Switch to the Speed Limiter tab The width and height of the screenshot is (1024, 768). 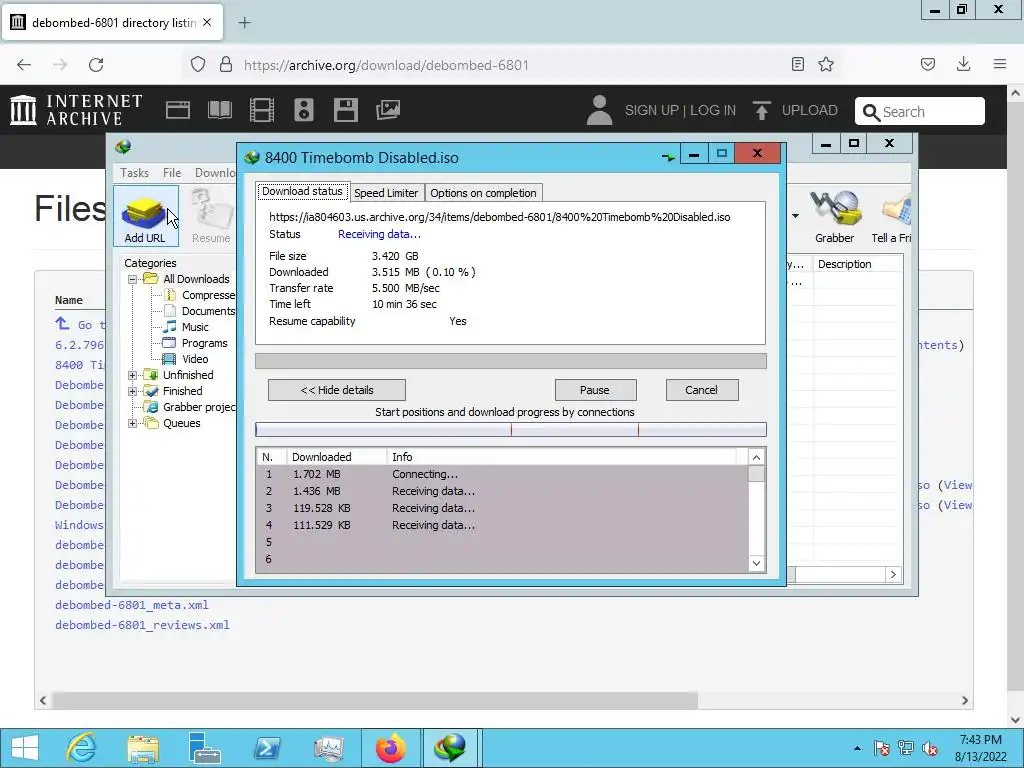coord(386,193)
